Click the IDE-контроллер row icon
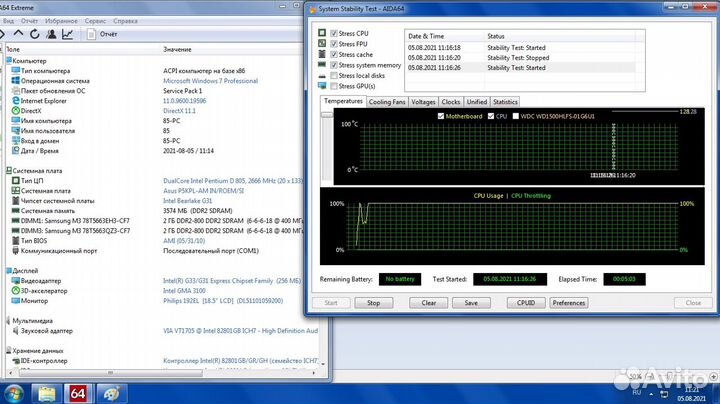The width and height of the screenshot is (720, 404). pyautogui.click(x=16, y=361)
